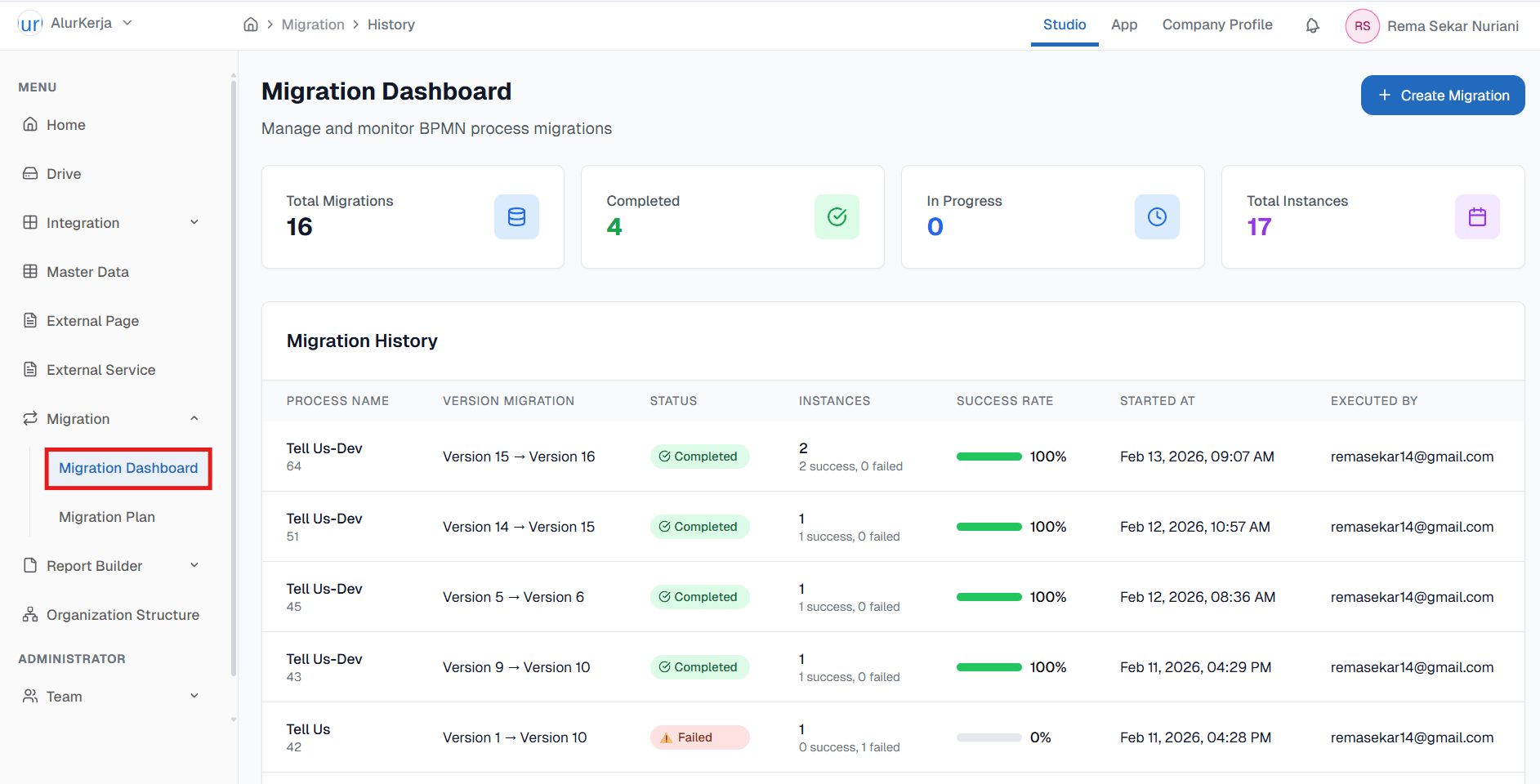The height and width of the screenshot is (784, 1540).
Task: Collapse the Migration menu section
Action: point(194,418)
